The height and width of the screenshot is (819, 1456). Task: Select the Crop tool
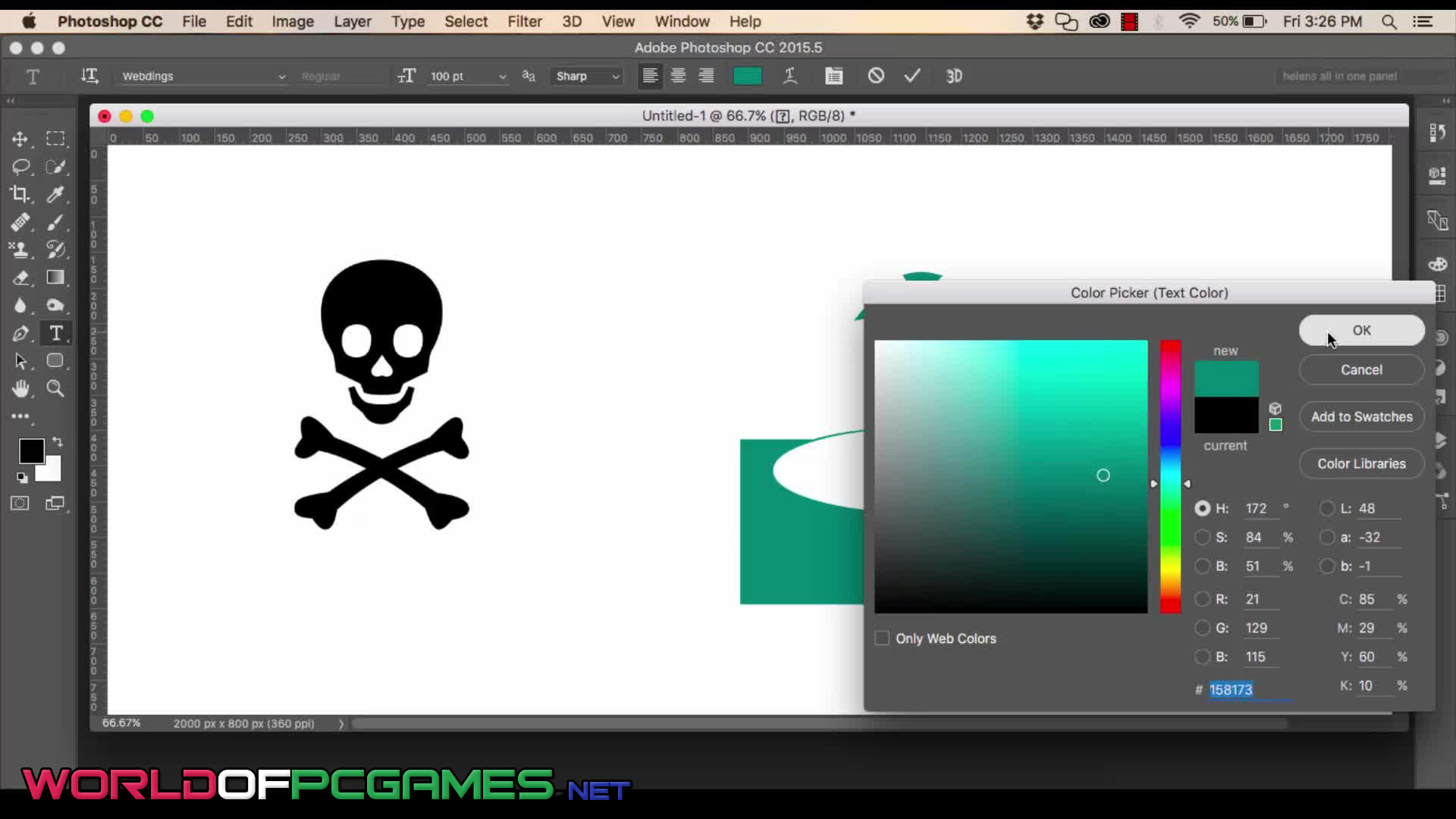point(20,194)
